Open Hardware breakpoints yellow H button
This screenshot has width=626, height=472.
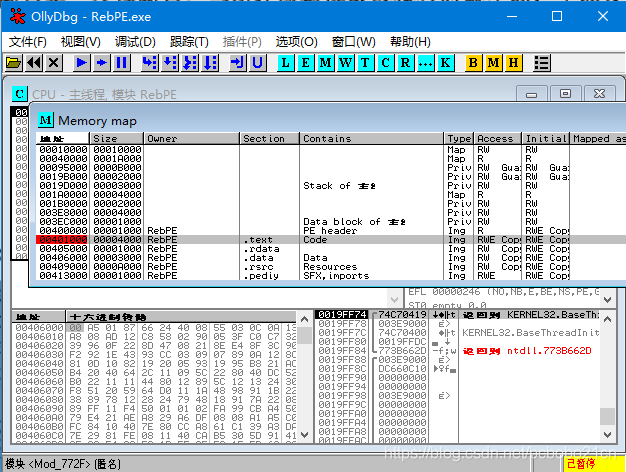[513, 63]
